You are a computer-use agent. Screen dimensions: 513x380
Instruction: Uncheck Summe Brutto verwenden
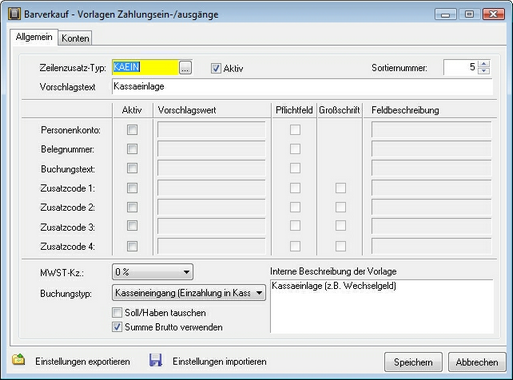tap(117, 327)
